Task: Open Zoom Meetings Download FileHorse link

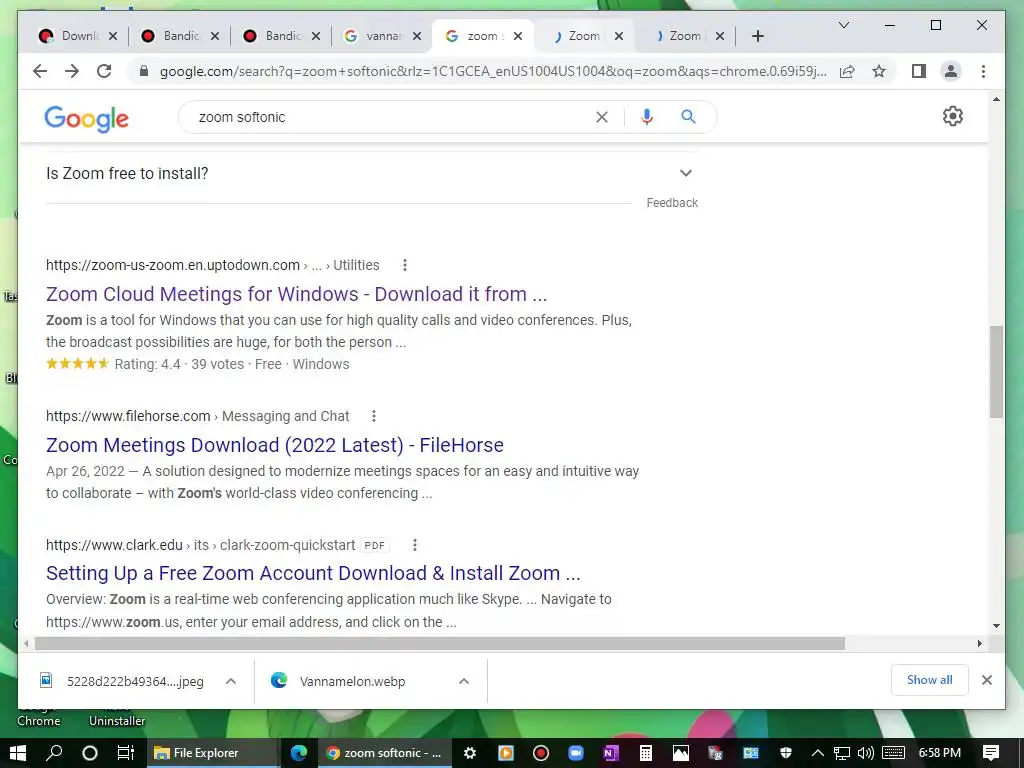Action: click(275, 445)
